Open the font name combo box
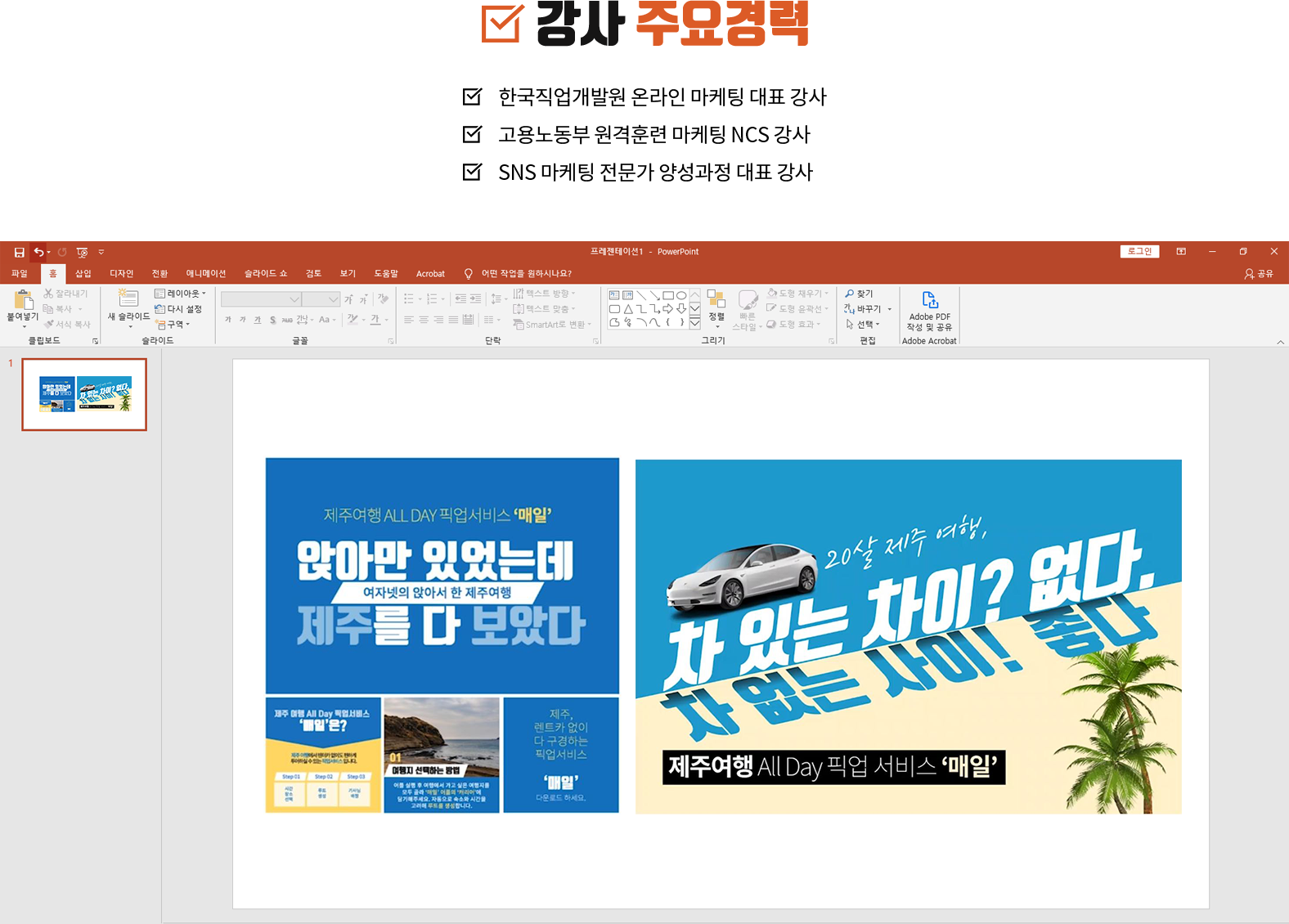 (261, 299)
